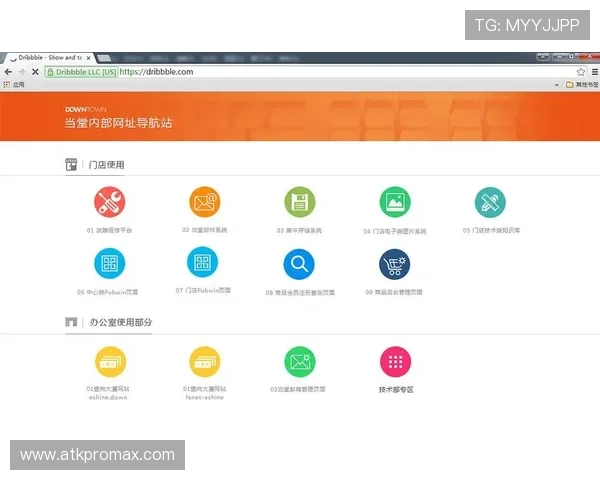
Task: Open the 06 center Pubwin page icon
Action: pyautogui.click(x=109, y=263)
